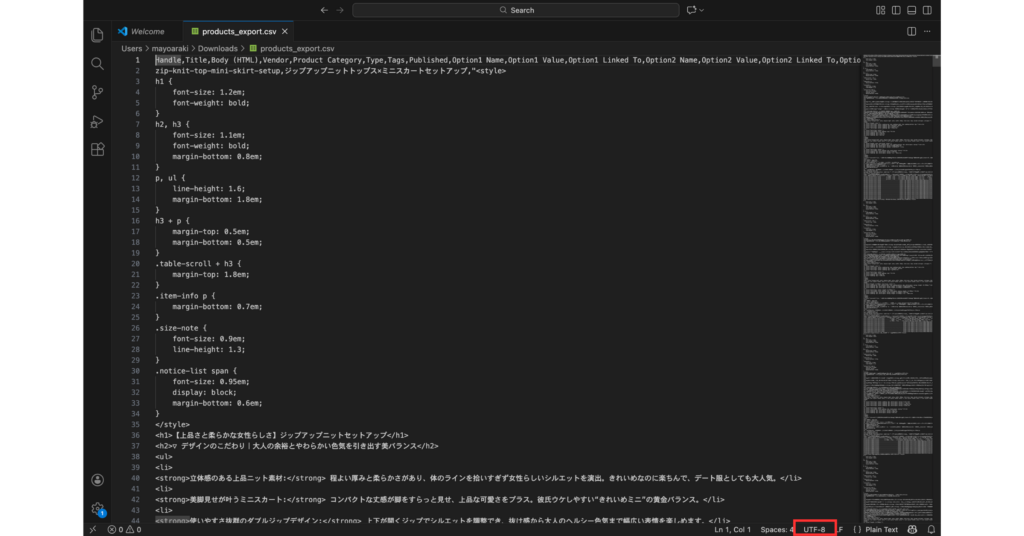The height and width of the screenshot is (536, 1024).
Task: Click 'h2, h3 {' on line 7
Action: pyautogui.click(x=172, y=124)
